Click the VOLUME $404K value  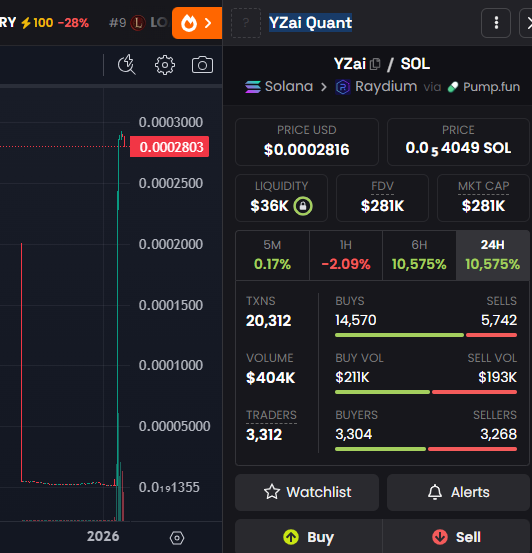[270, 378]
